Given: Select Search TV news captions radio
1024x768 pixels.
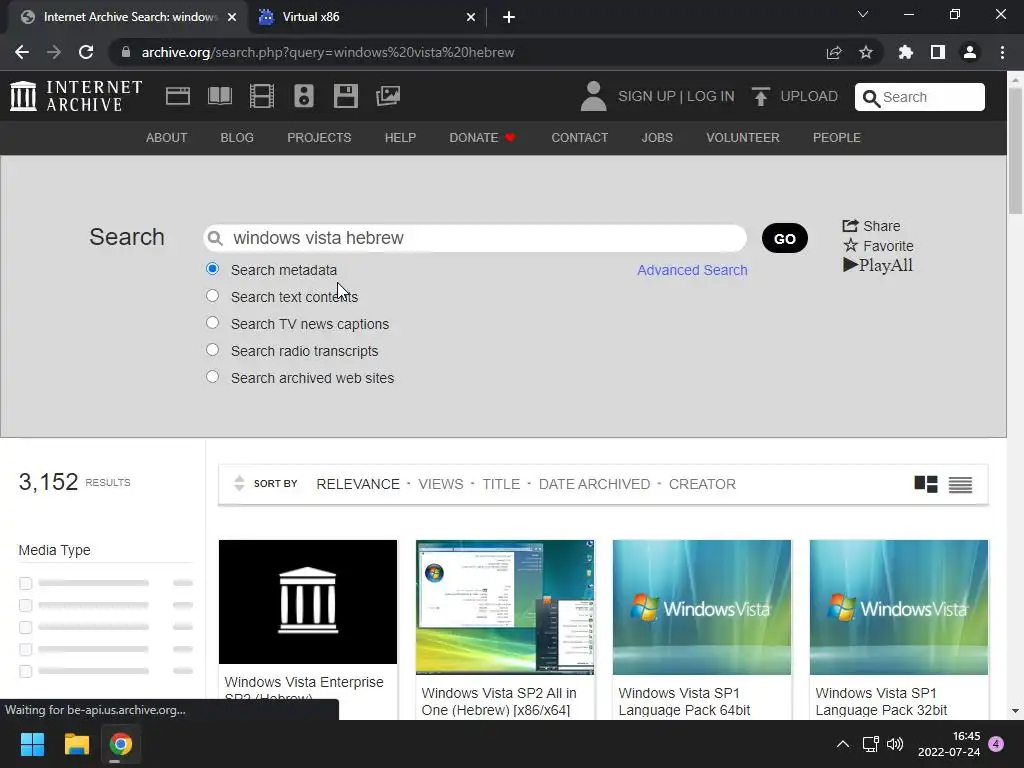Looking at the screenshot, I should point(212,323).
